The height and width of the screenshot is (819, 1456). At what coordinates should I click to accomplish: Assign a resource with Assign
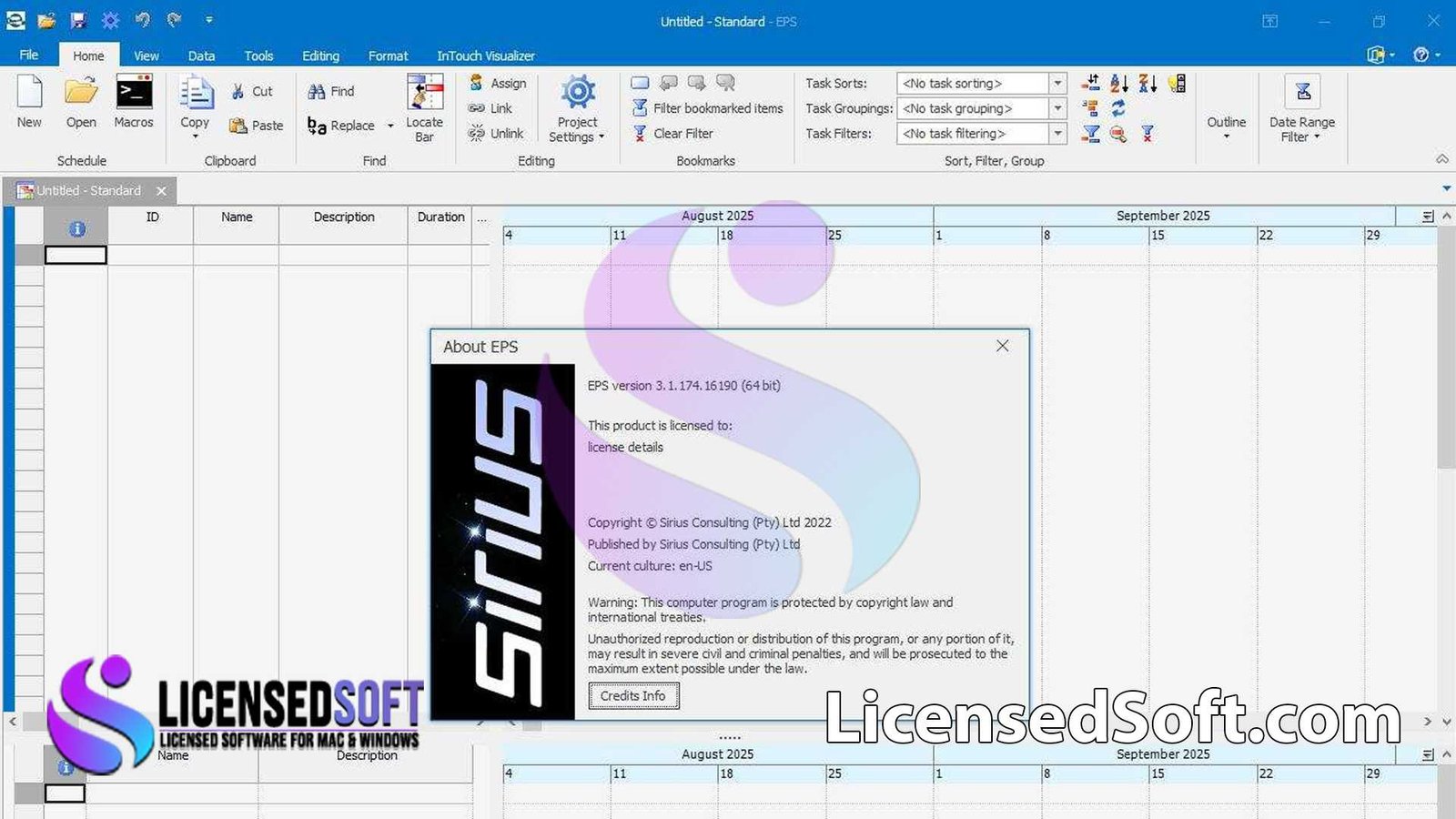[x=498, y=83]
